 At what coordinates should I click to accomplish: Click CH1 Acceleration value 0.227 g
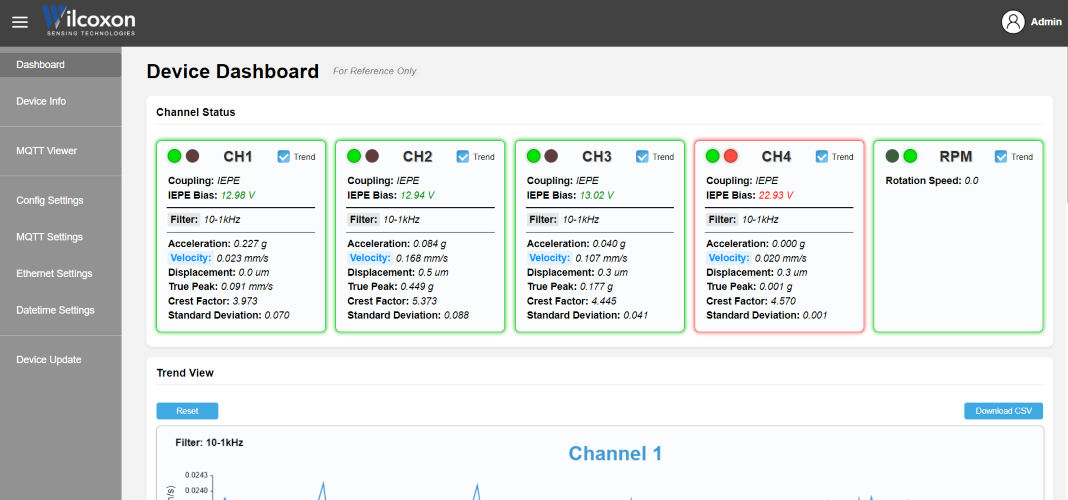coord(251,243)
